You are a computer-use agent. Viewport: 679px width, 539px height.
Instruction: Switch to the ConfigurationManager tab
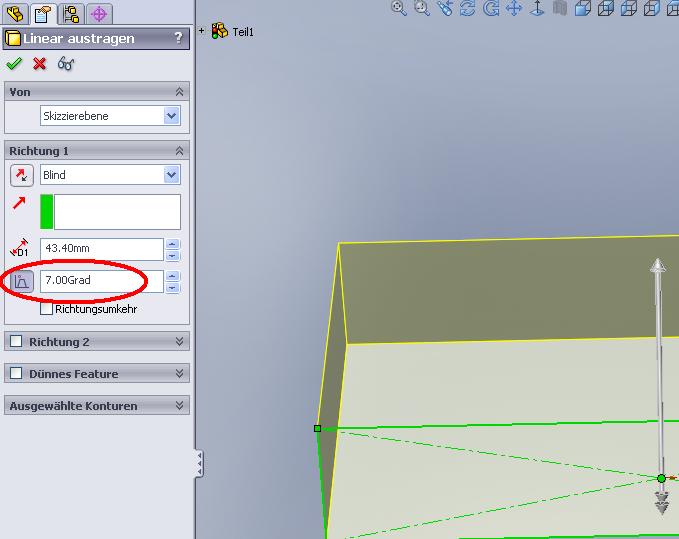point(71,13)
